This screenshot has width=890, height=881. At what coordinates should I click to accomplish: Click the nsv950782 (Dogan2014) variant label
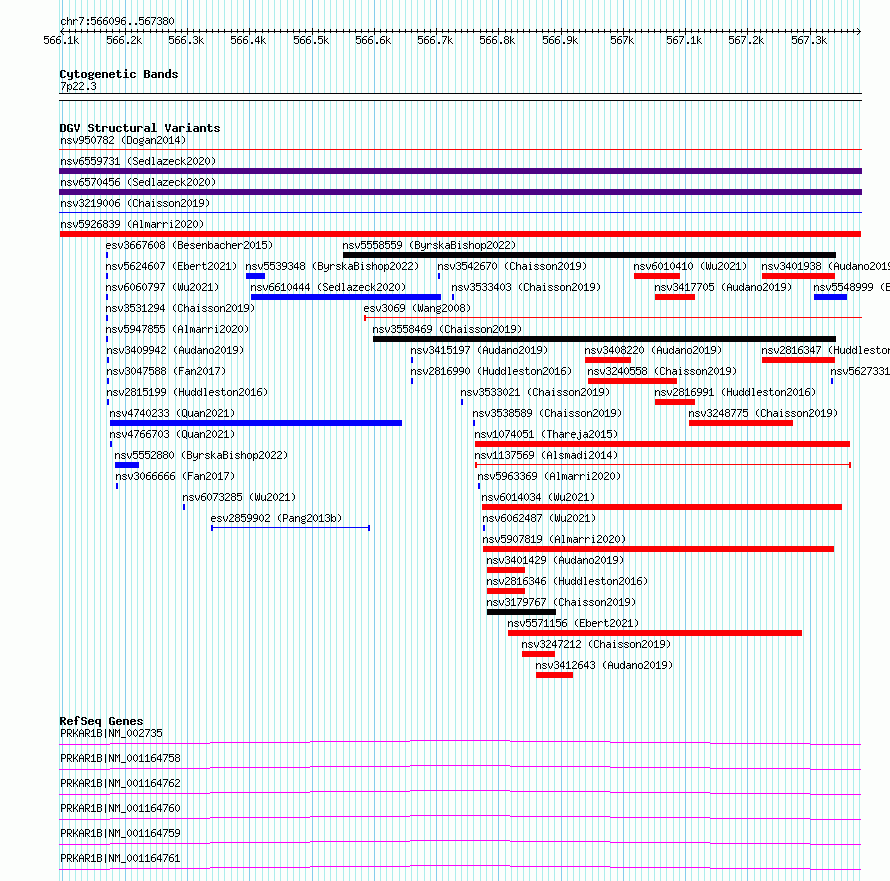click(x=123, y=140)
